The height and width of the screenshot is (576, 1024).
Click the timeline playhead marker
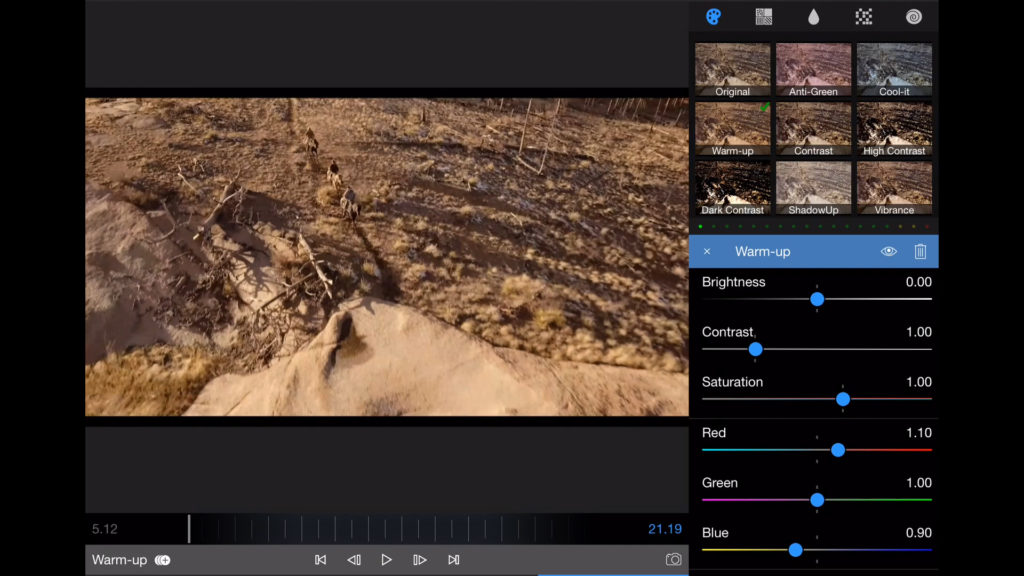pos(189,529)
